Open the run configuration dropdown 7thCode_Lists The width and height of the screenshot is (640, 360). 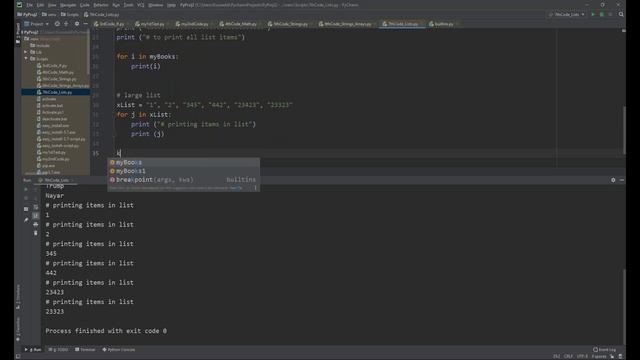[x=567, y=14]
